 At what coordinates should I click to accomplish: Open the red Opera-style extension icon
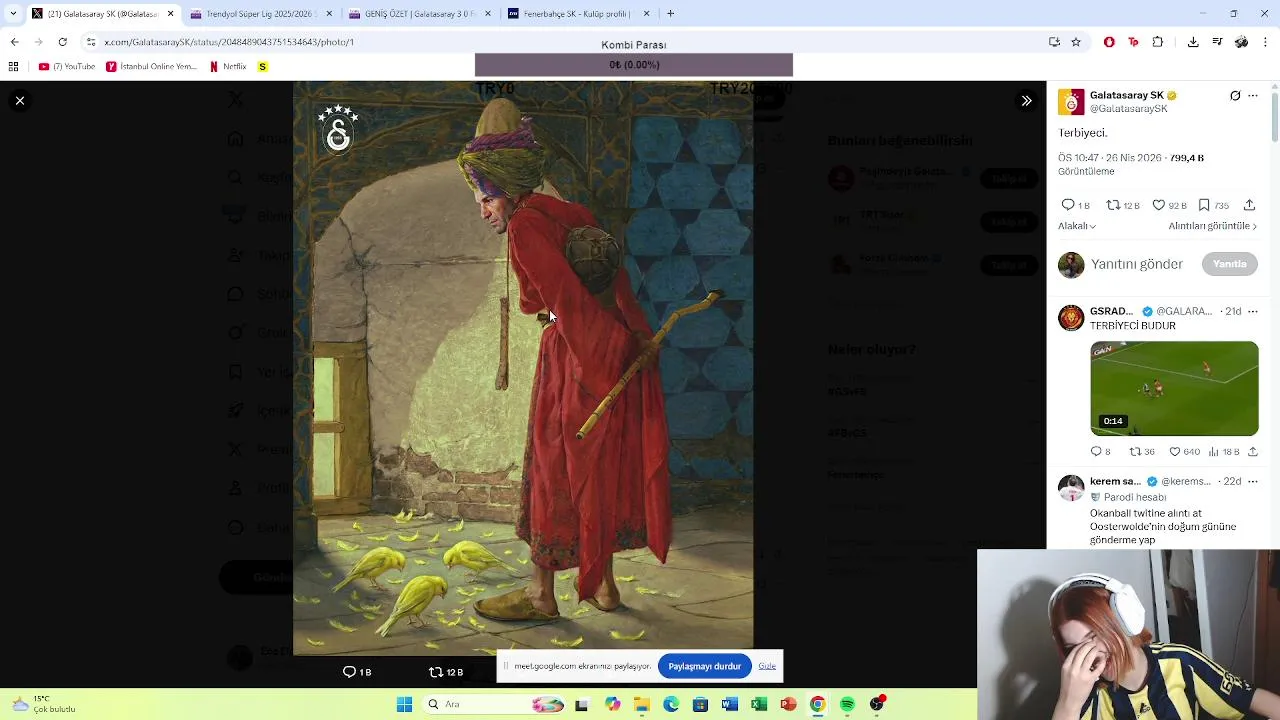click(1109, 42)
